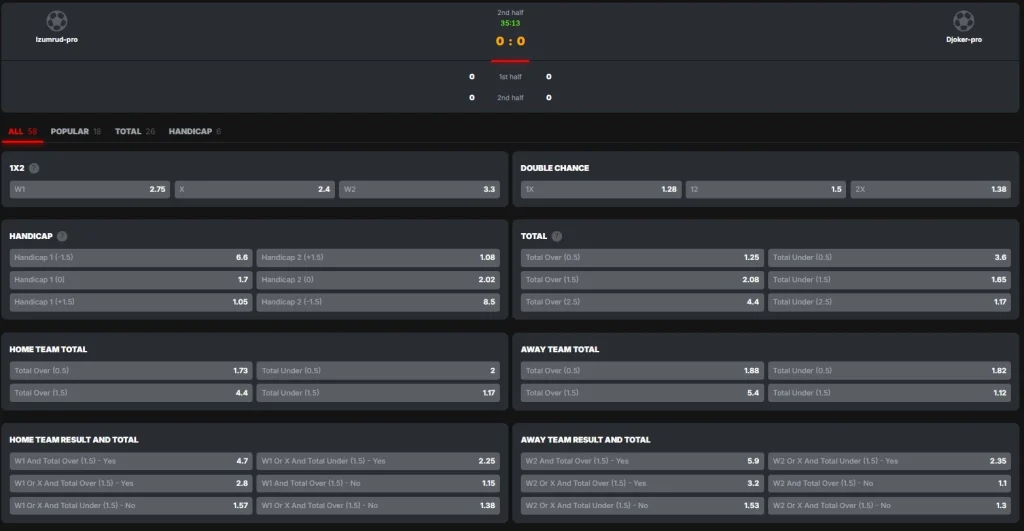Click the AWAY TEAM RESULT AND TOTAL heading
The height and width of the screenshot is (531, 1024).
coord(585,440)
